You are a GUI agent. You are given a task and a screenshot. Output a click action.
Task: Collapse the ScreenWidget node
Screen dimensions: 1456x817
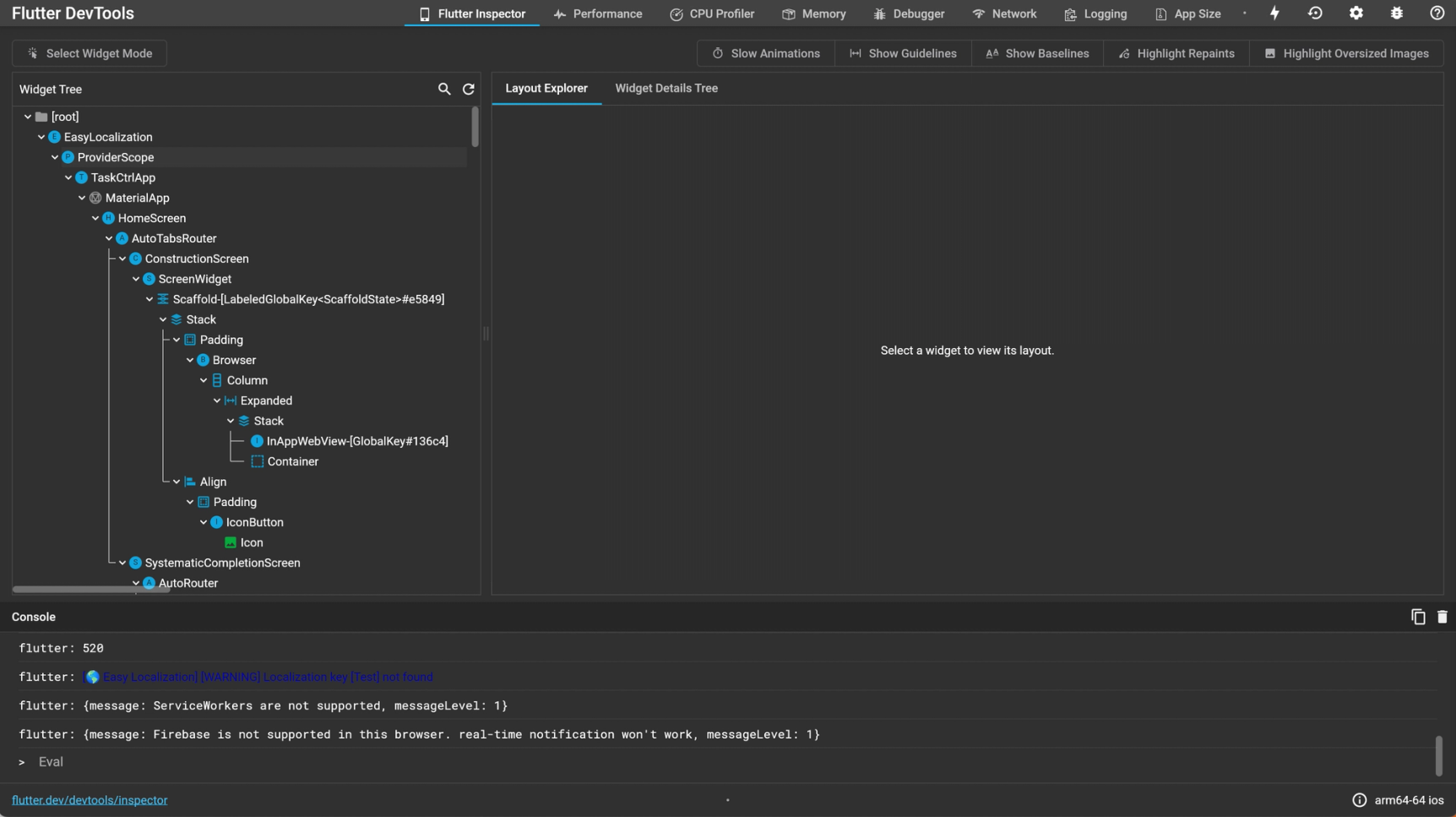(x=136, y=279)
